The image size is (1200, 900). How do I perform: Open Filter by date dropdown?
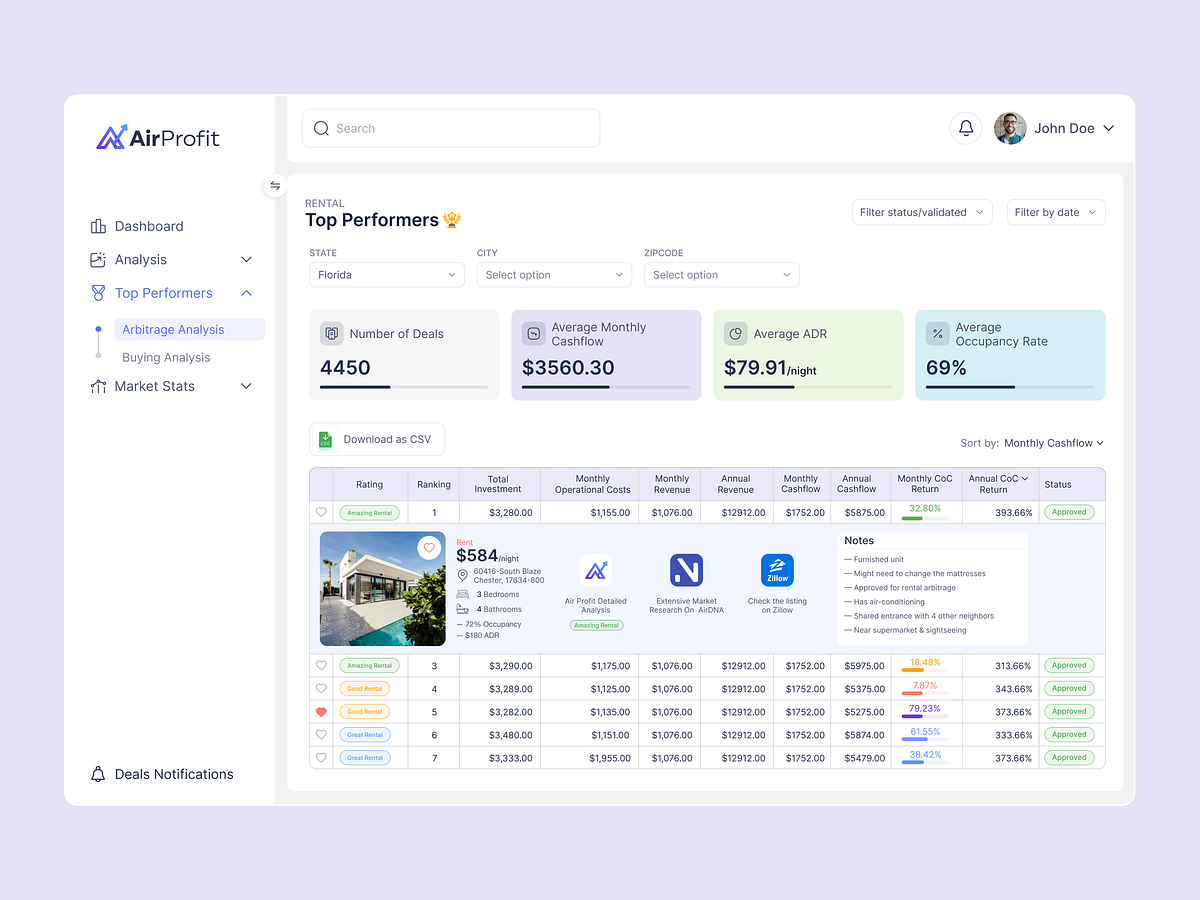click(x=1056, y=212)
